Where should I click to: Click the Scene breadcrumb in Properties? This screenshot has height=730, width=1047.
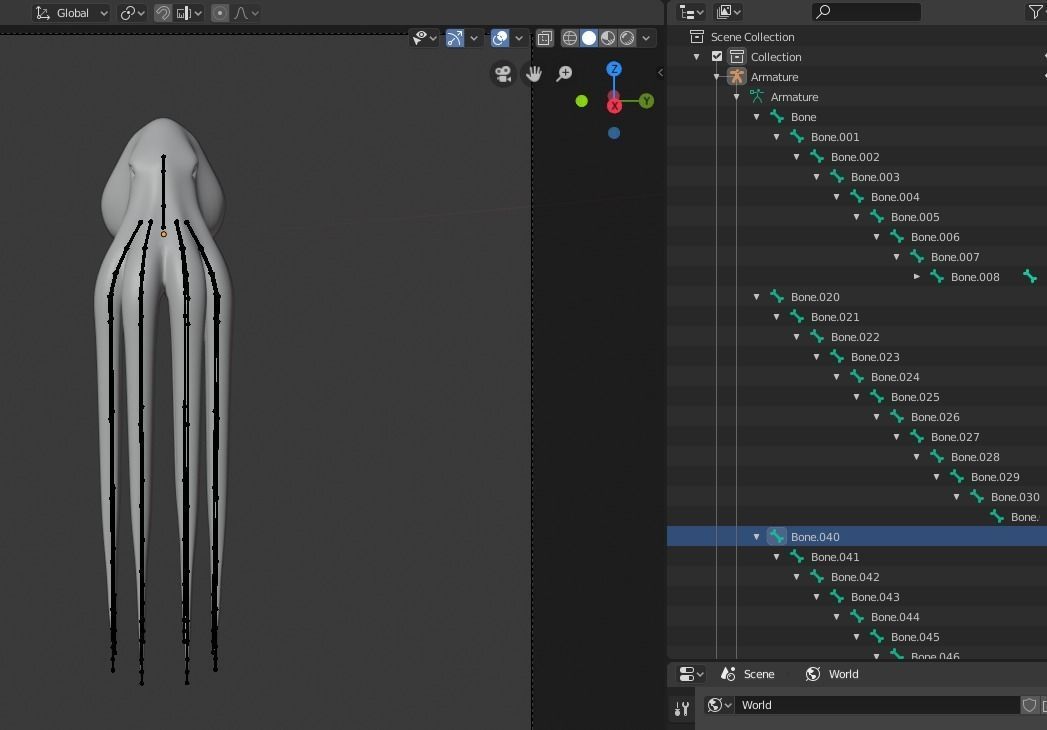click(x=747, y=674)
